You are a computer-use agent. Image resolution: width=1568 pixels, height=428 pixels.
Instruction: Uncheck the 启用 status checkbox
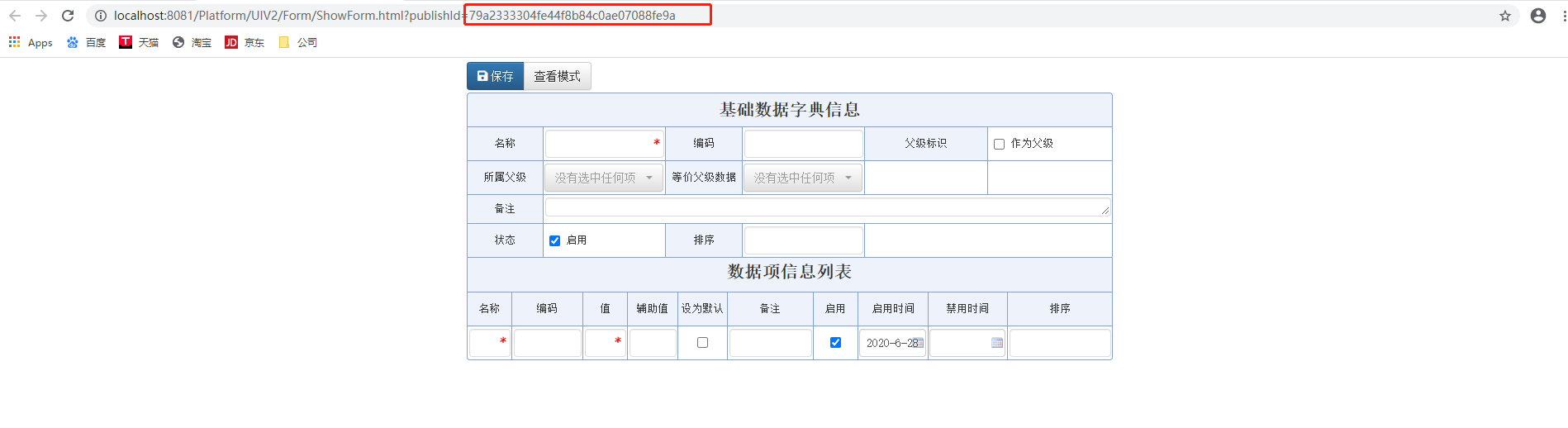pos(554,240)
